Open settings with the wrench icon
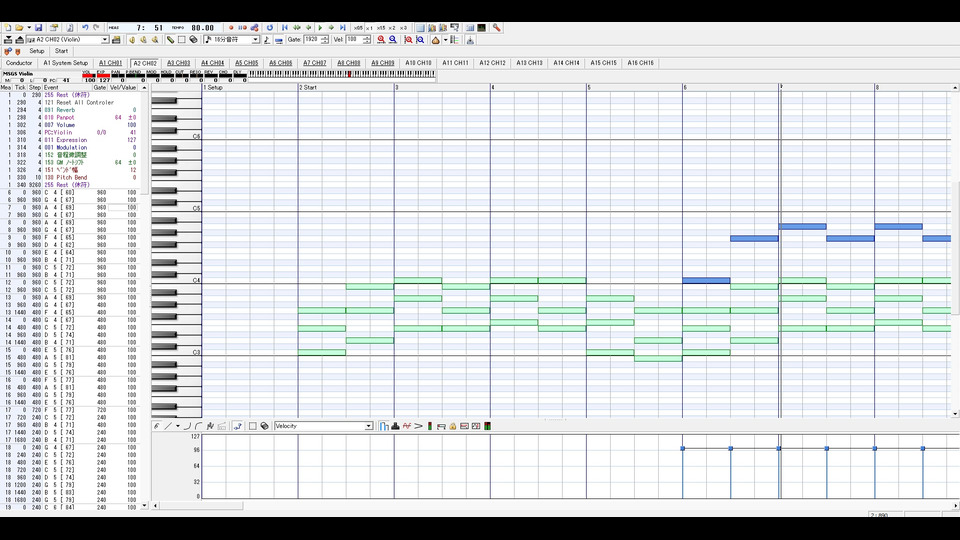960x540 pixels. [x=497, y=28]
